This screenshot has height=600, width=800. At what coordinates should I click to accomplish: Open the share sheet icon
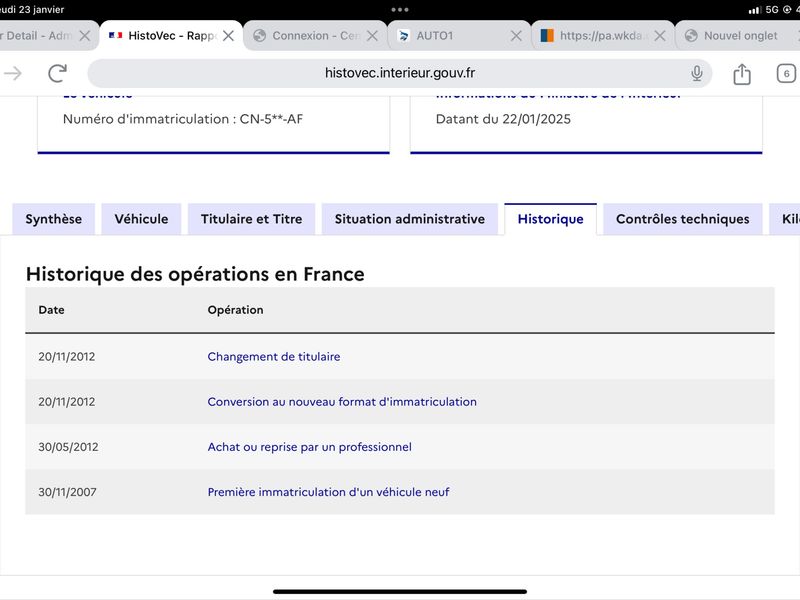(x=742, y=73)
